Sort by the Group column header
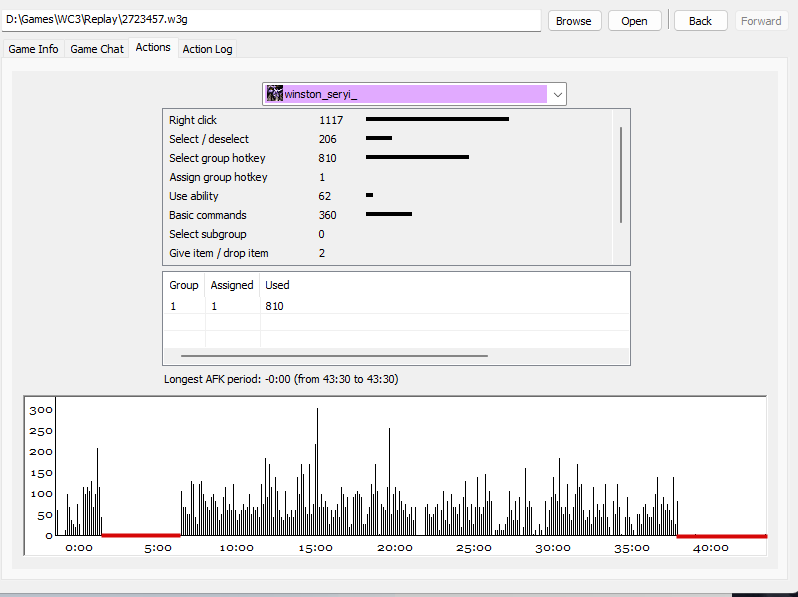The width and height of the screenshot is (798, 597). 184,285
